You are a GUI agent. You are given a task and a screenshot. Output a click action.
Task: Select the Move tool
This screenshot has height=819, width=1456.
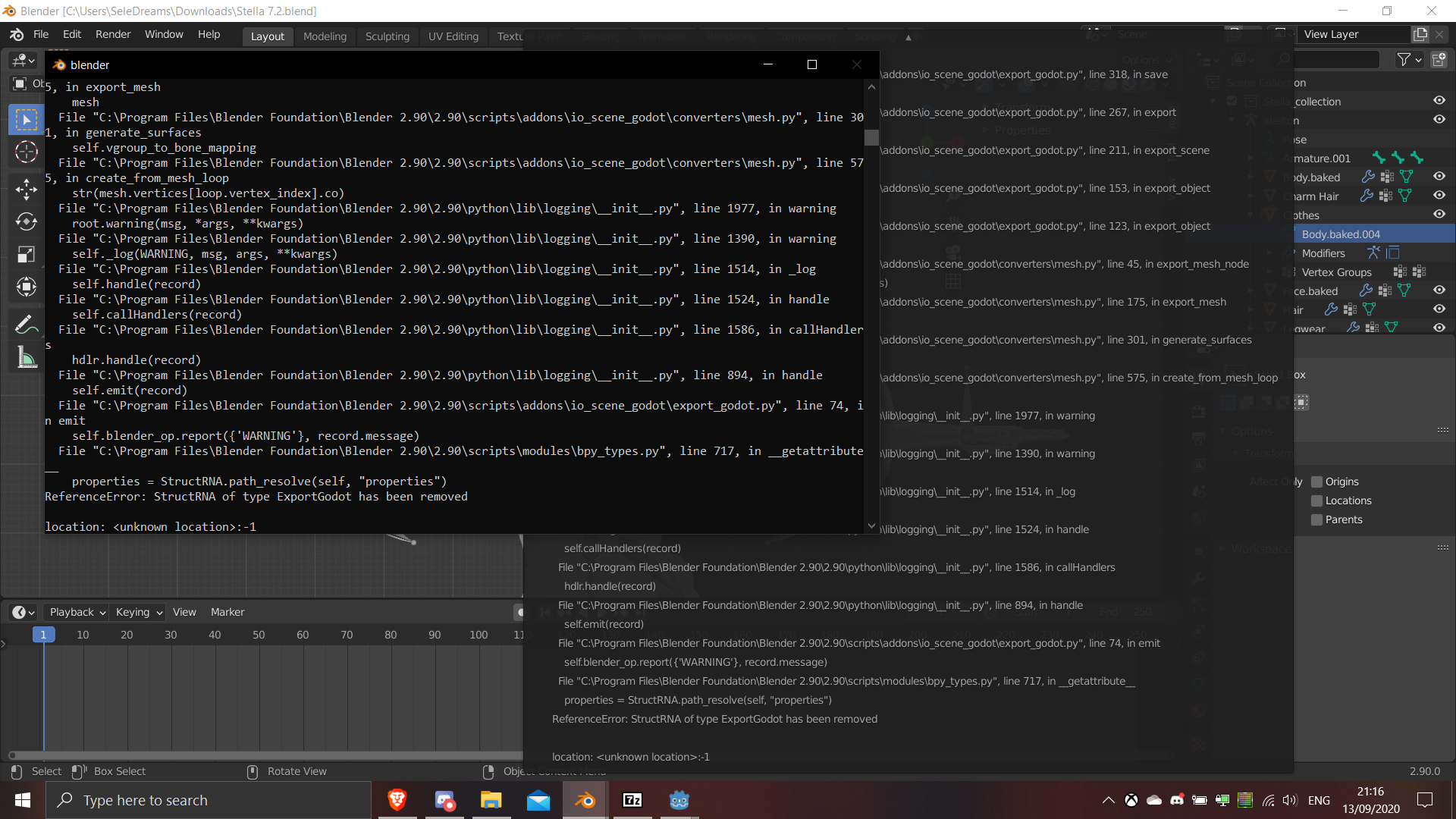point(26,189)
